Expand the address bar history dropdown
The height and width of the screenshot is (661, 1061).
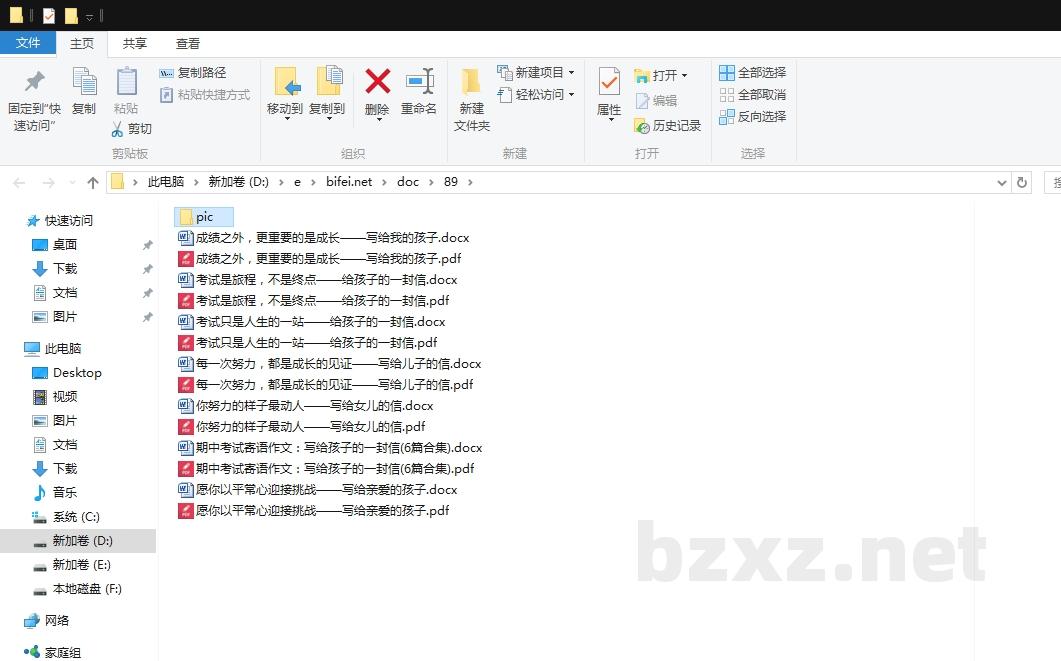tap(1002, 183)
